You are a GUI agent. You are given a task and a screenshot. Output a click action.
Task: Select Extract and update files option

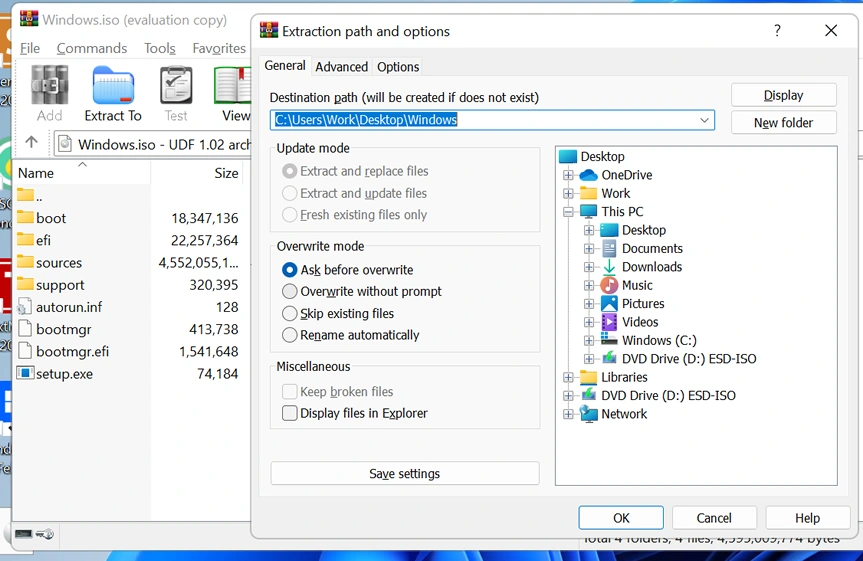pos(290,193)
